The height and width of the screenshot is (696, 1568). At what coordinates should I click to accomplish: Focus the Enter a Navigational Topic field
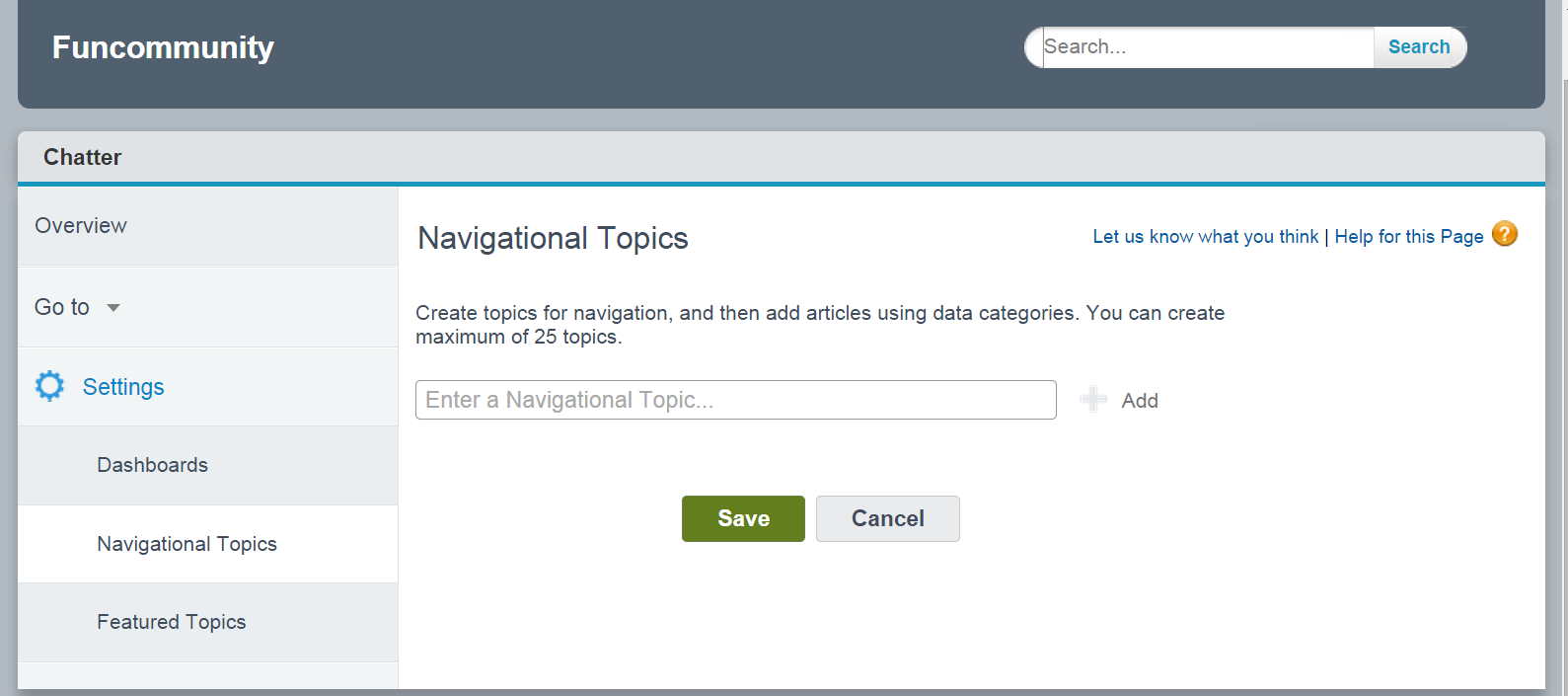pos(735,400)
